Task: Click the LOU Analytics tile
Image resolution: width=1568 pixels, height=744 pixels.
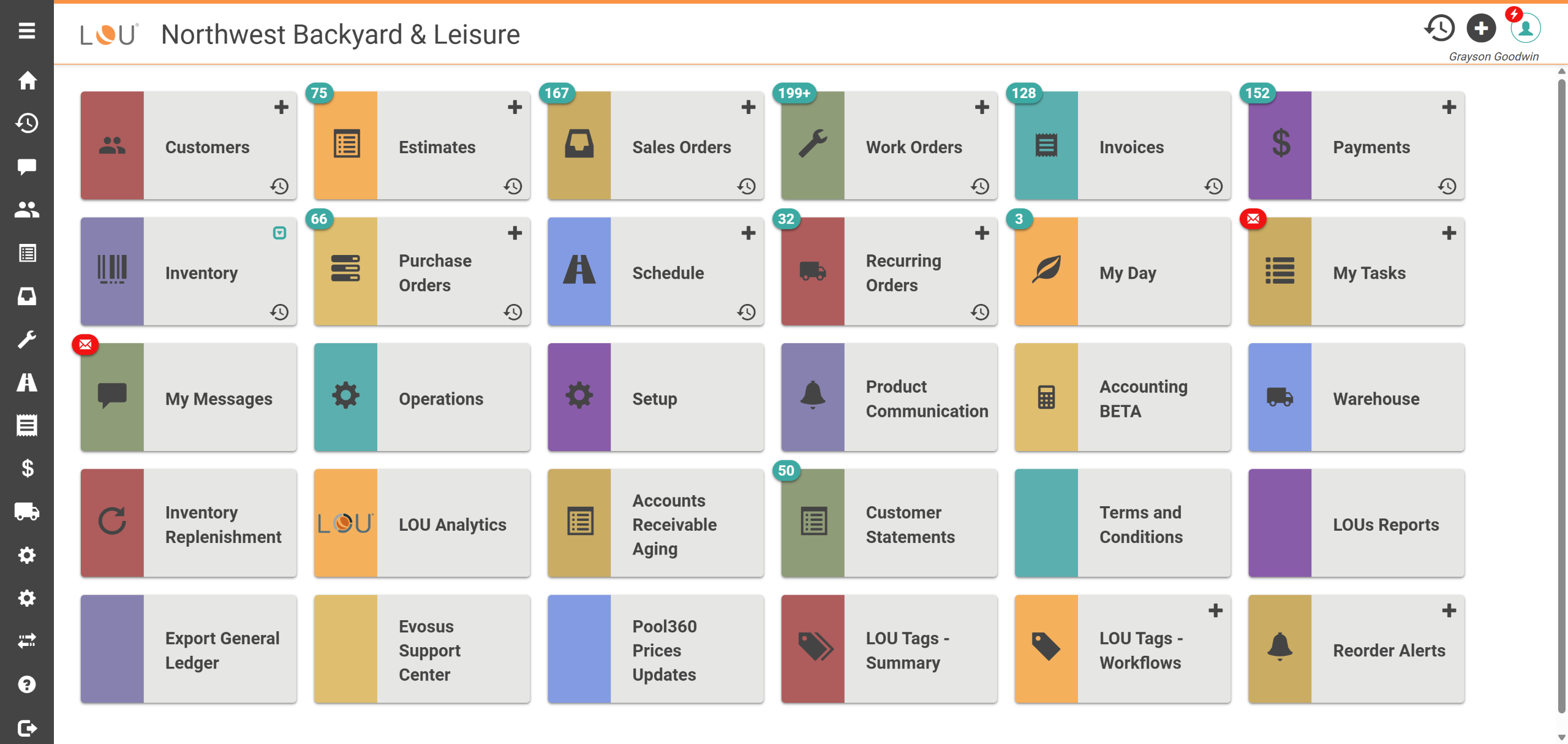Action: [x=422, y=523]
